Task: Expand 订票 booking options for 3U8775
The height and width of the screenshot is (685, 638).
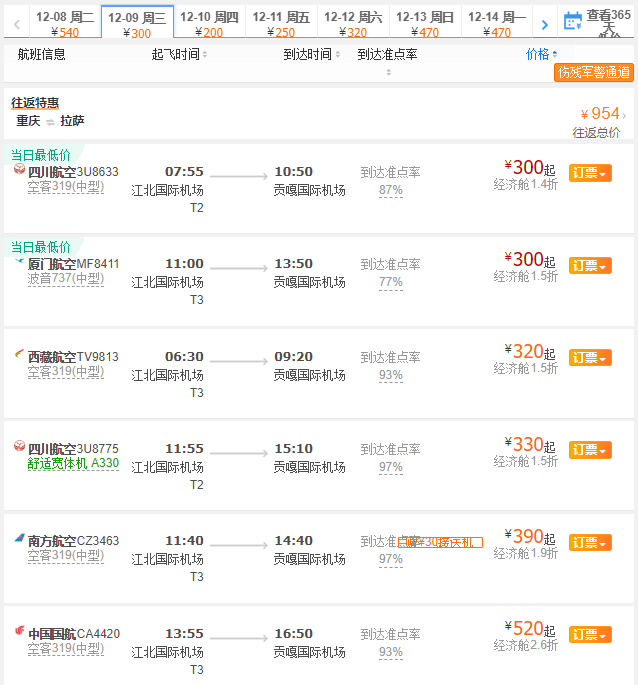Action: click(590, 450)
